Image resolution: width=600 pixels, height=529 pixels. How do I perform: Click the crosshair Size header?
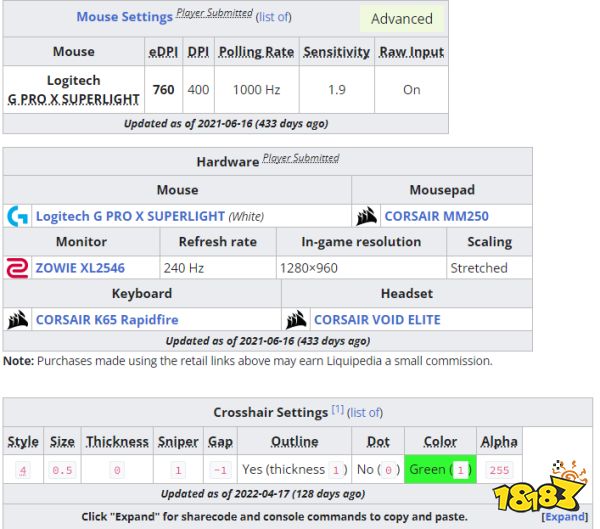62,442
